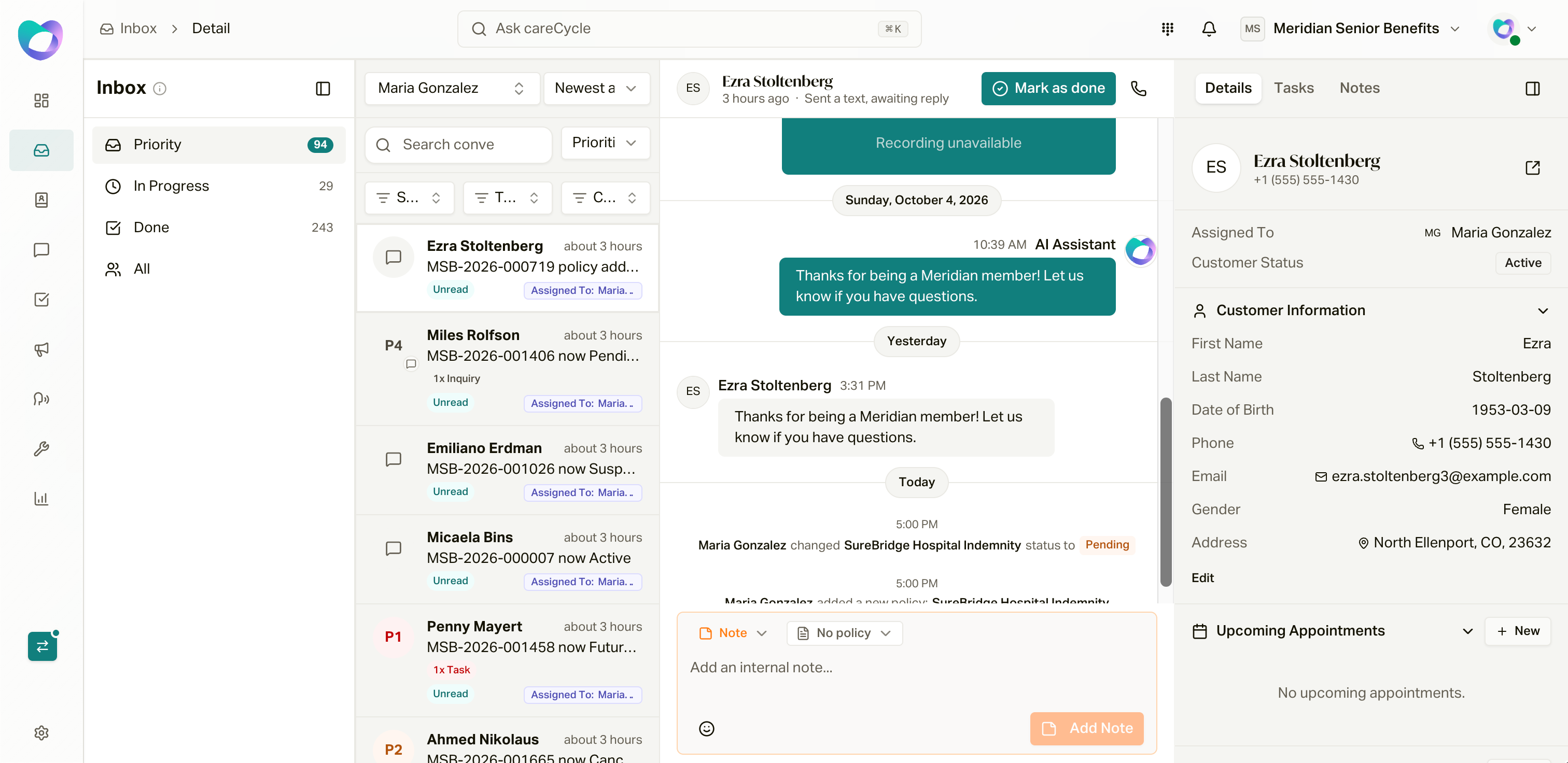
Task: Switch to the Tasks tab
Action: click(1294, 88)
